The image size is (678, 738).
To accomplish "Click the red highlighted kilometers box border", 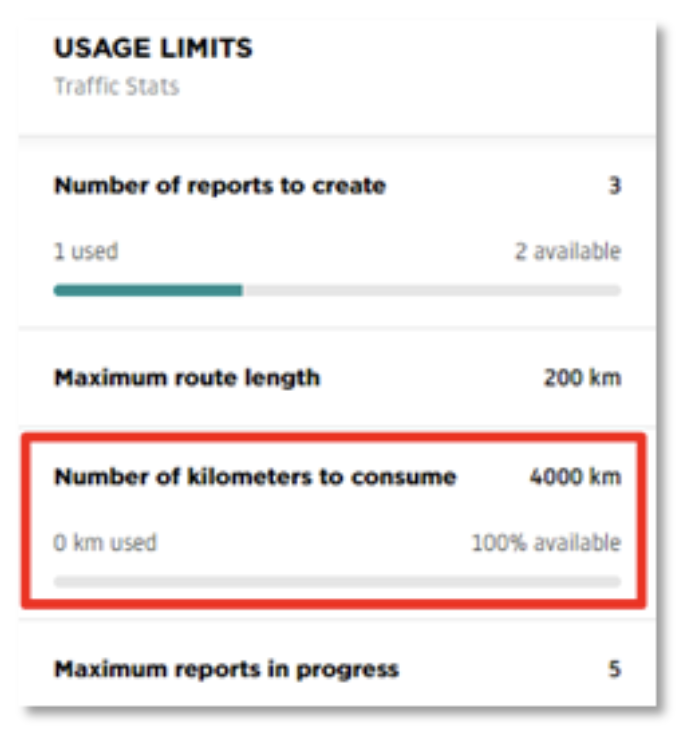I will point(334,437).
